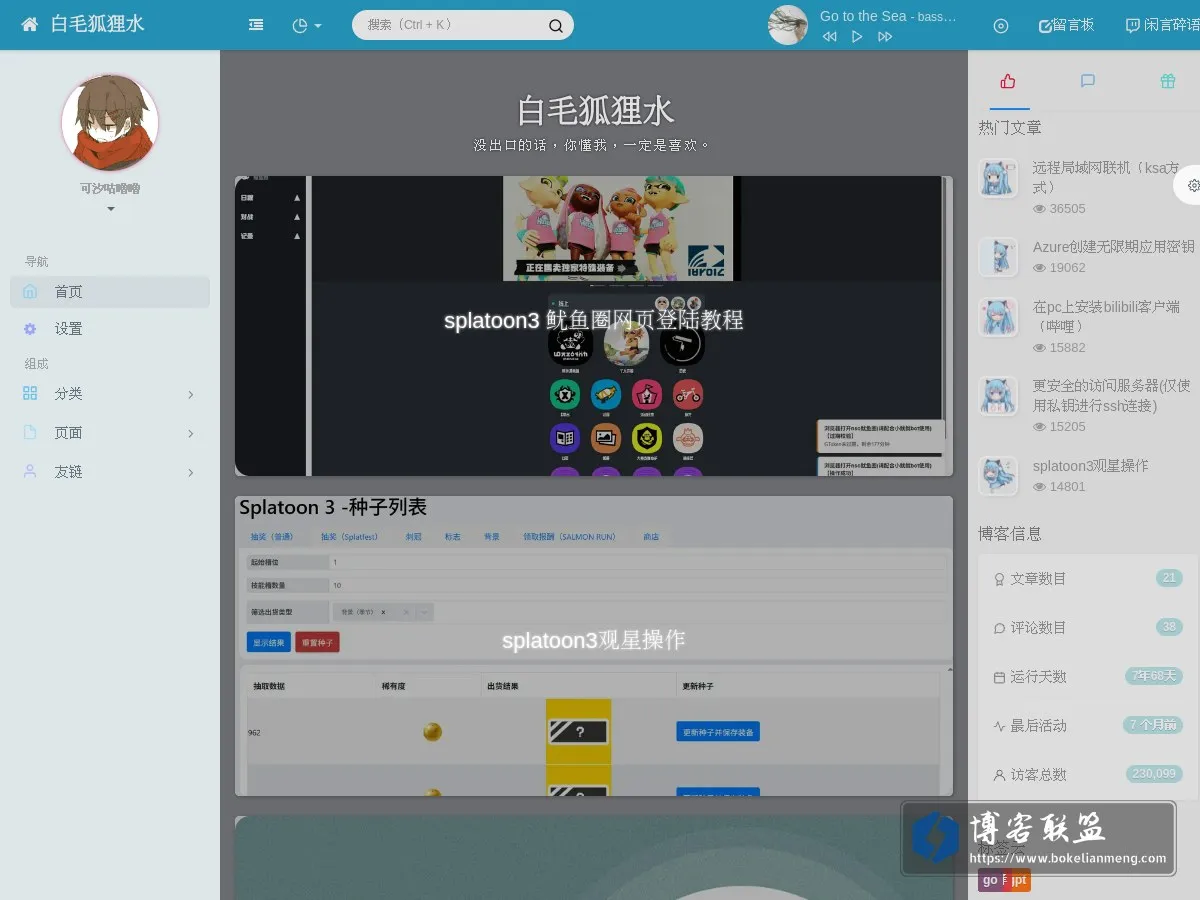Click the 运行天数 row in blog info
Viewport: 1200px width, 900px height.
[x=1088, y=677]
